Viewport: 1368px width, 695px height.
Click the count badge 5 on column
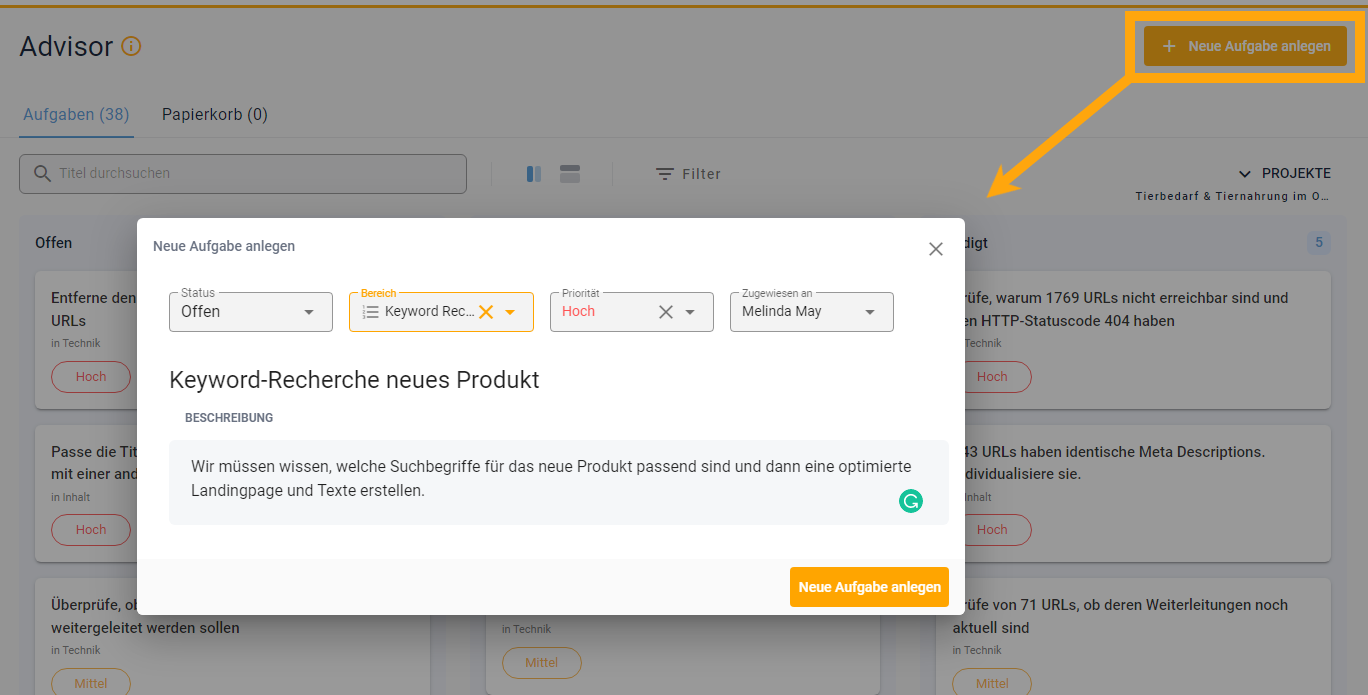[x=1318, y=242]
